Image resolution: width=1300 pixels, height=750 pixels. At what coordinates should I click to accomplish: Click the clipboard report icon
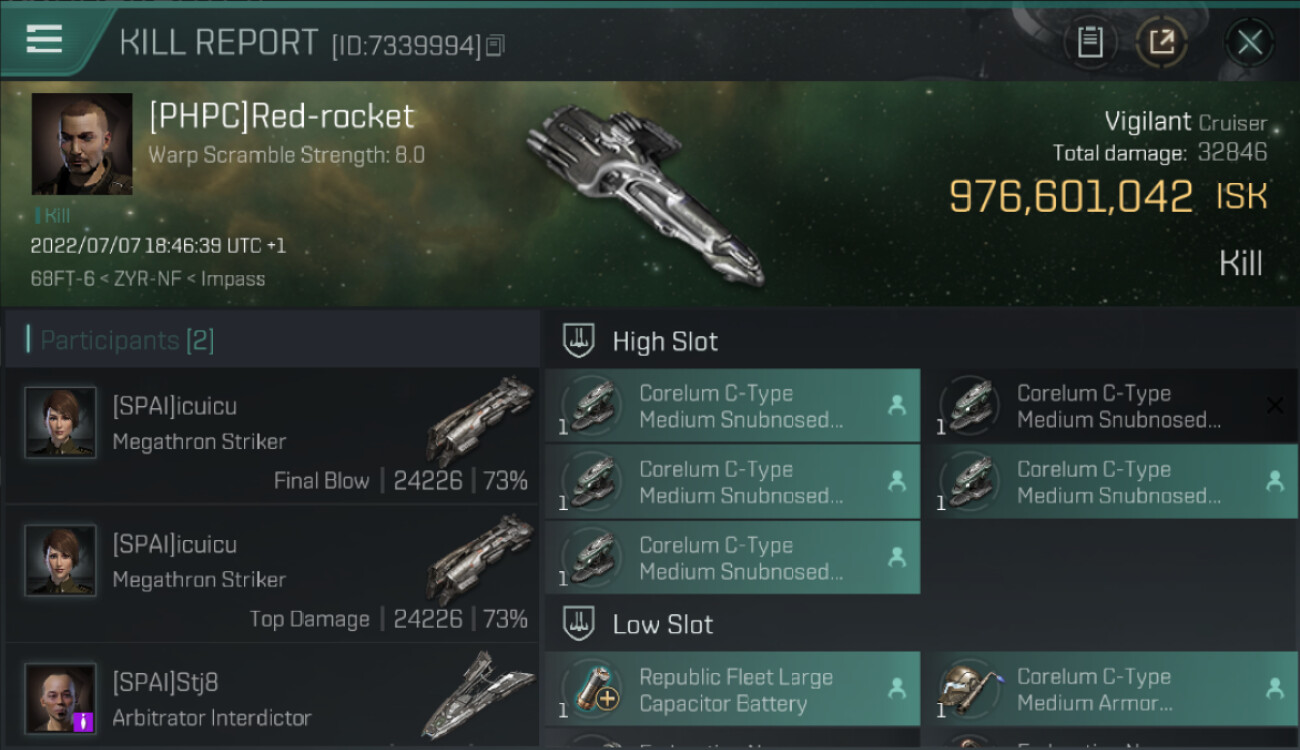pos(1090,42)
